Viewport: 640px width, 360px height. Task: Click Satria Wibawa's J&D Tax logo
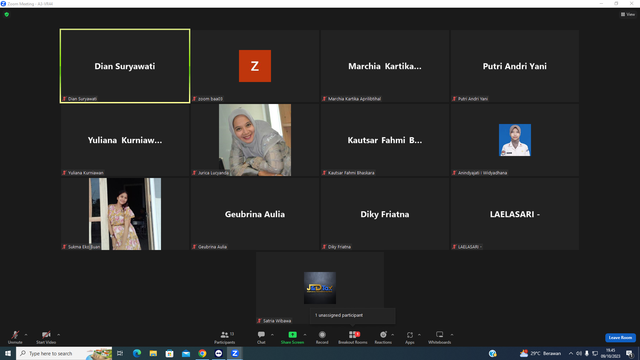[x=320, y=288]
